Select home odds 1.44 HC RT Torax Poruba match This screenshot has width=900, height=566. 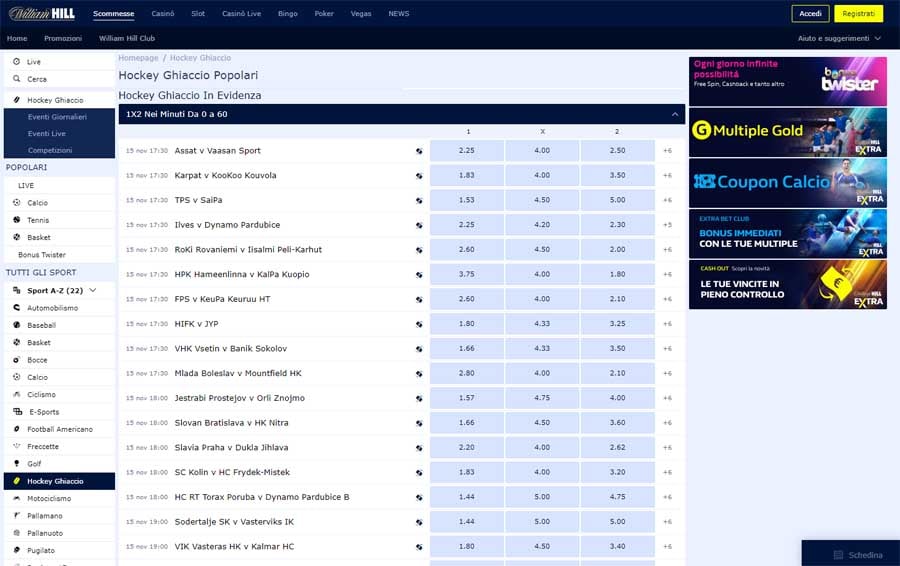(467, 497)
